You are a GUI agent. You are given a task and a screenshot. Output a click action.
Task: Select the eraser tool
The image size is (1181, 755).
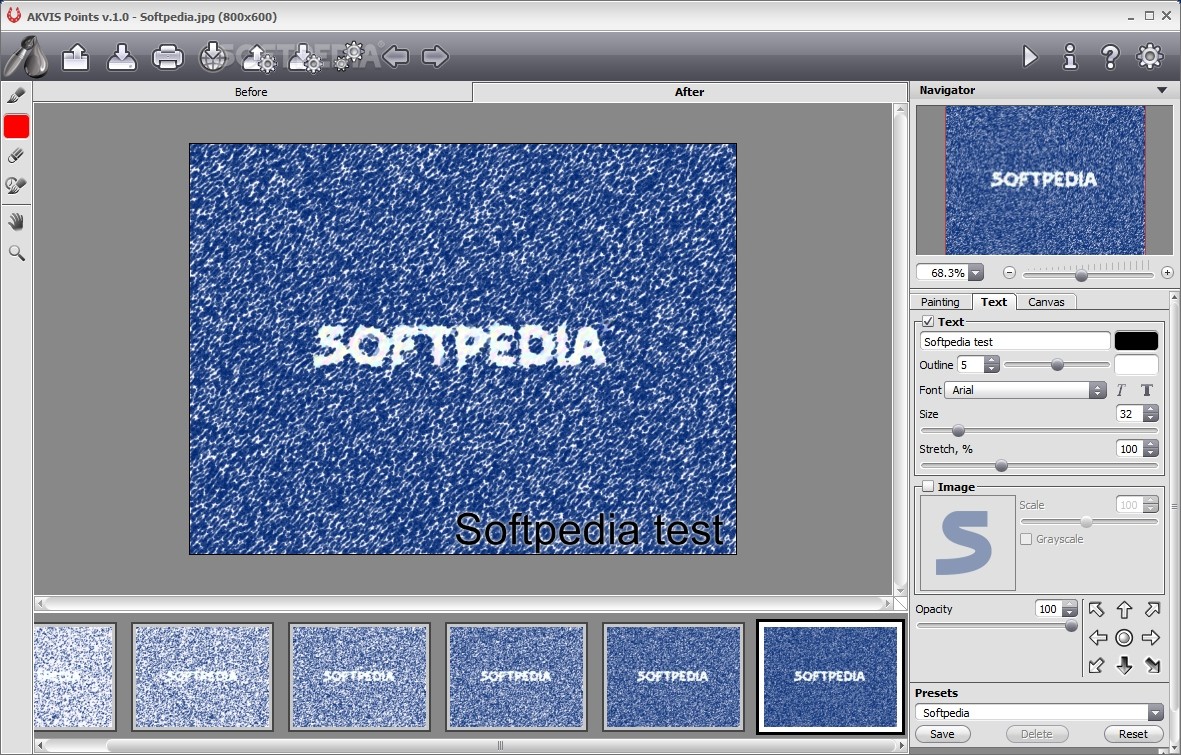[x=16, y=156]
